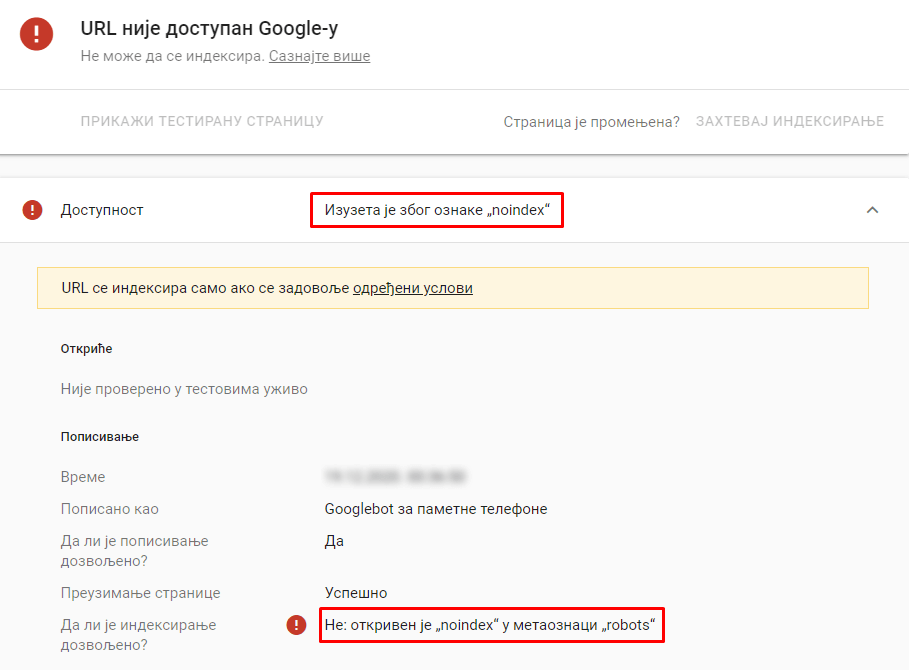The height and width of the screenshot is (670, 909).
Task: Click the 'Преузимање странице' label
Action: pos(141,593)
